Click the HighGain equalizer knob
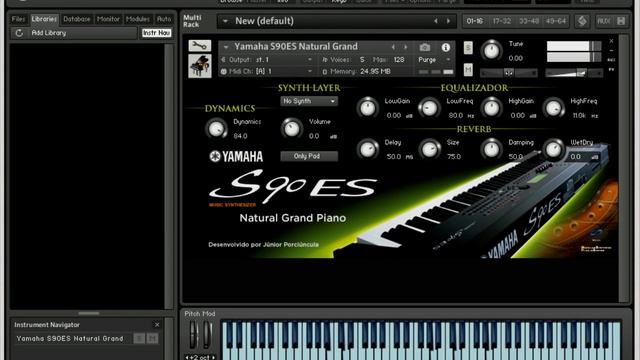 coord(491,108)
